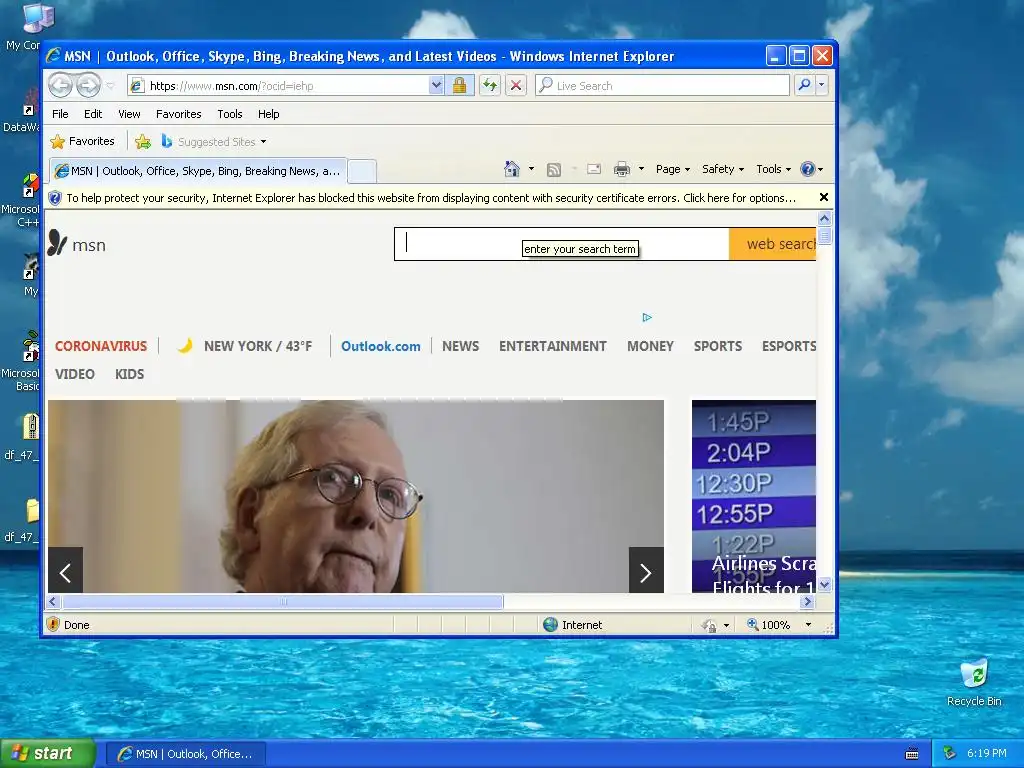Click the 100% zoom level button

(769, 625)
